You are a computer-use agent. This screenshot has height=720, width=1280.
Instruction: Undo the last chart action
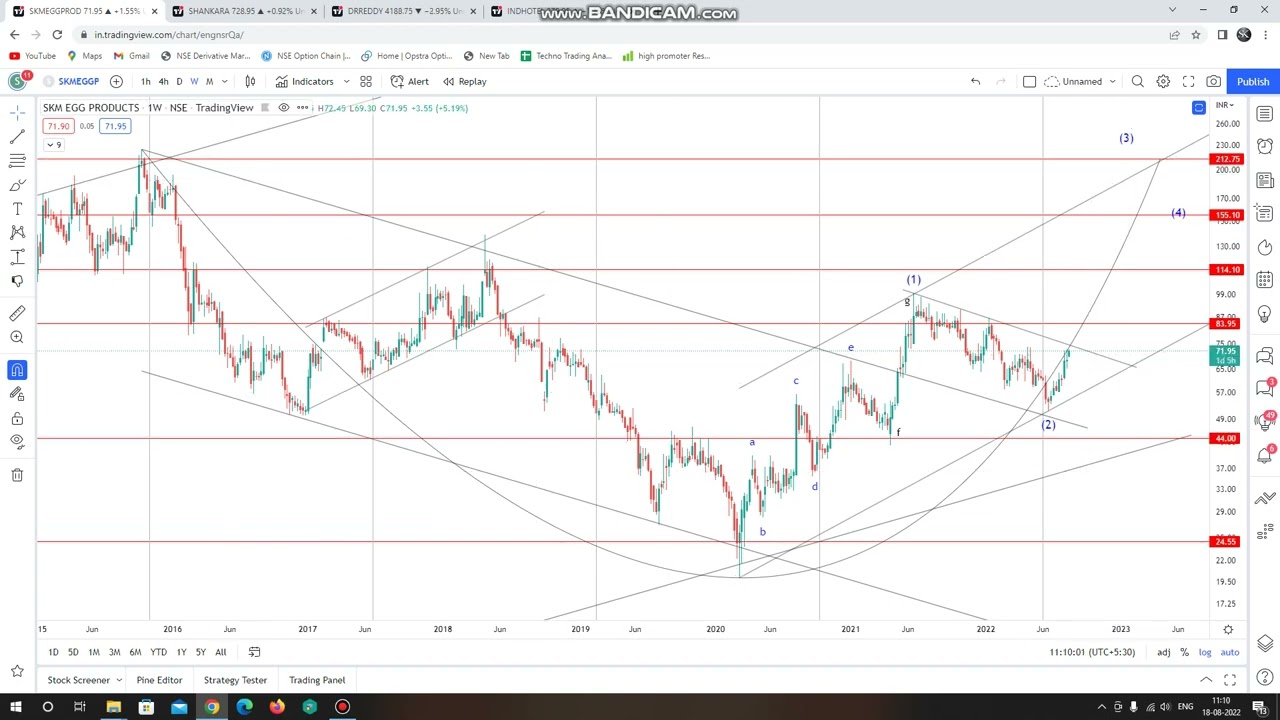tap(975, 81)
